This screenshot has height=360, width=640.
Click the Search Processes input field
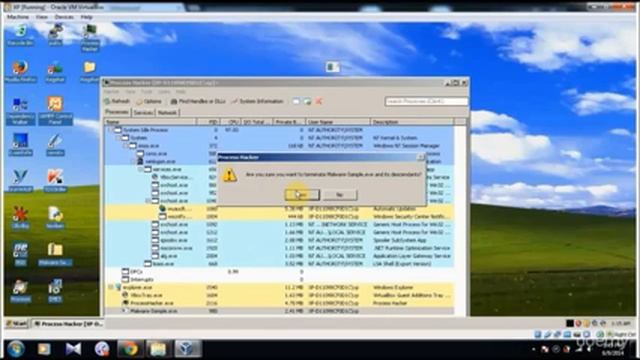pos(426,101)
